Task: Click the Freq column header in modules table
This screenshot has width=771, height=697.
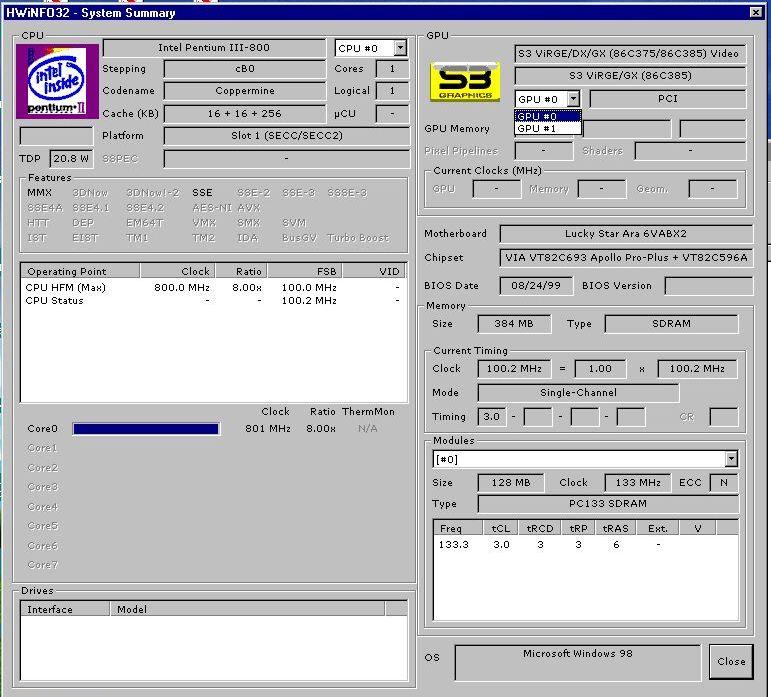Action: [458, 528]
